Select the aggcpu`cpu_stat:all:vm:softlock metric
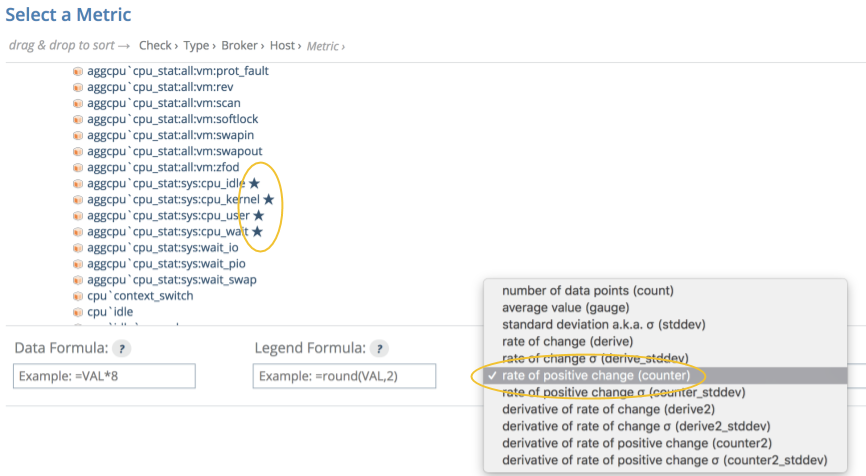The height and width of the screenshot is (476, 866). point(172,119)
